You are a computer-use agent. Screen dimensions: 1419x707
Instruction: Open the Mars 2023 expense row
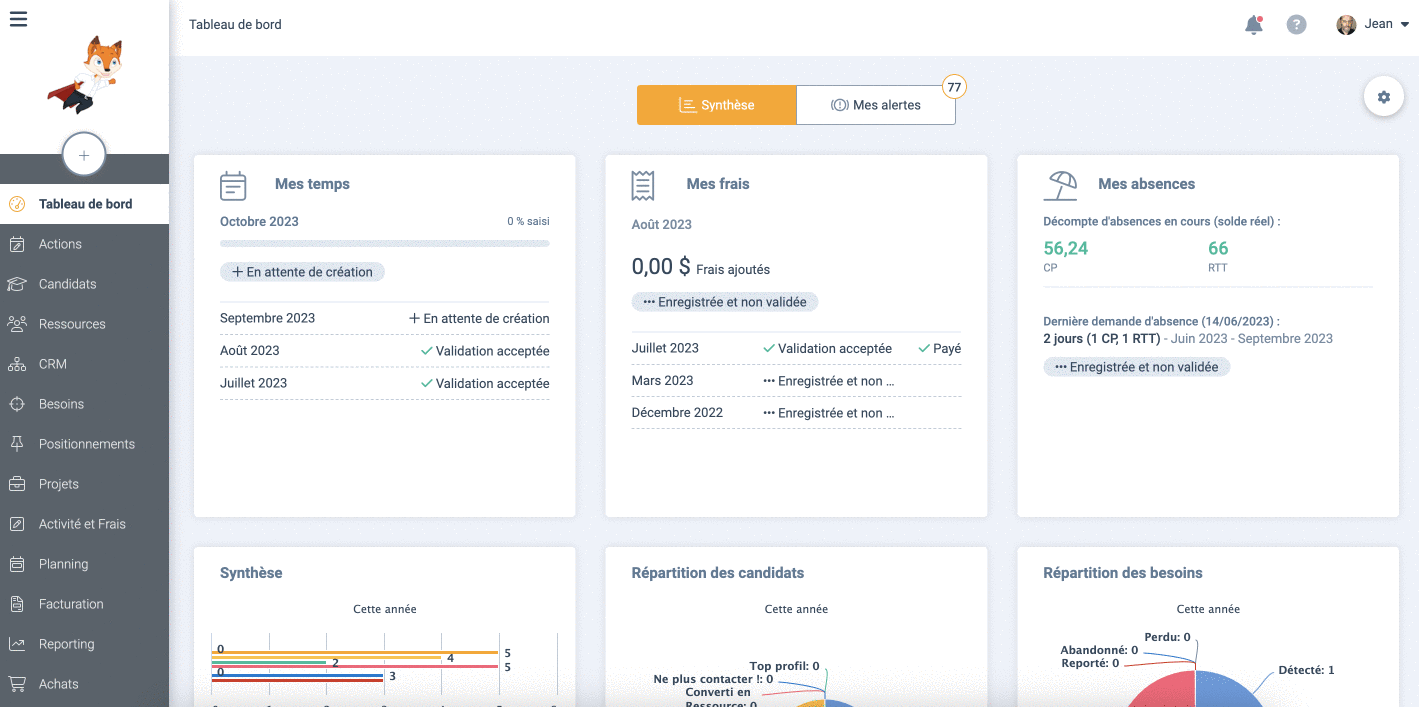796,380
